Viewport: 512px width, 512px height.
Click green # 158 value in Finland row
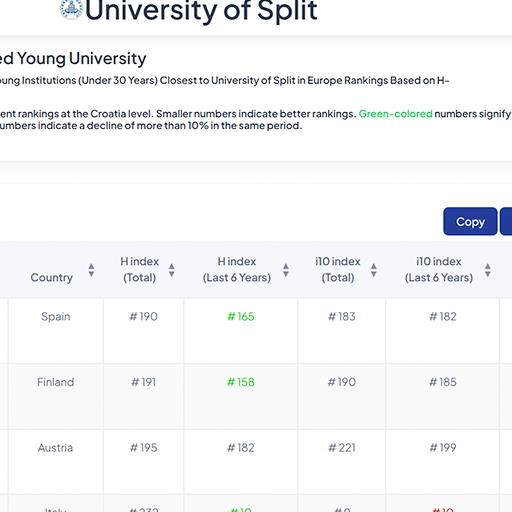241,382
